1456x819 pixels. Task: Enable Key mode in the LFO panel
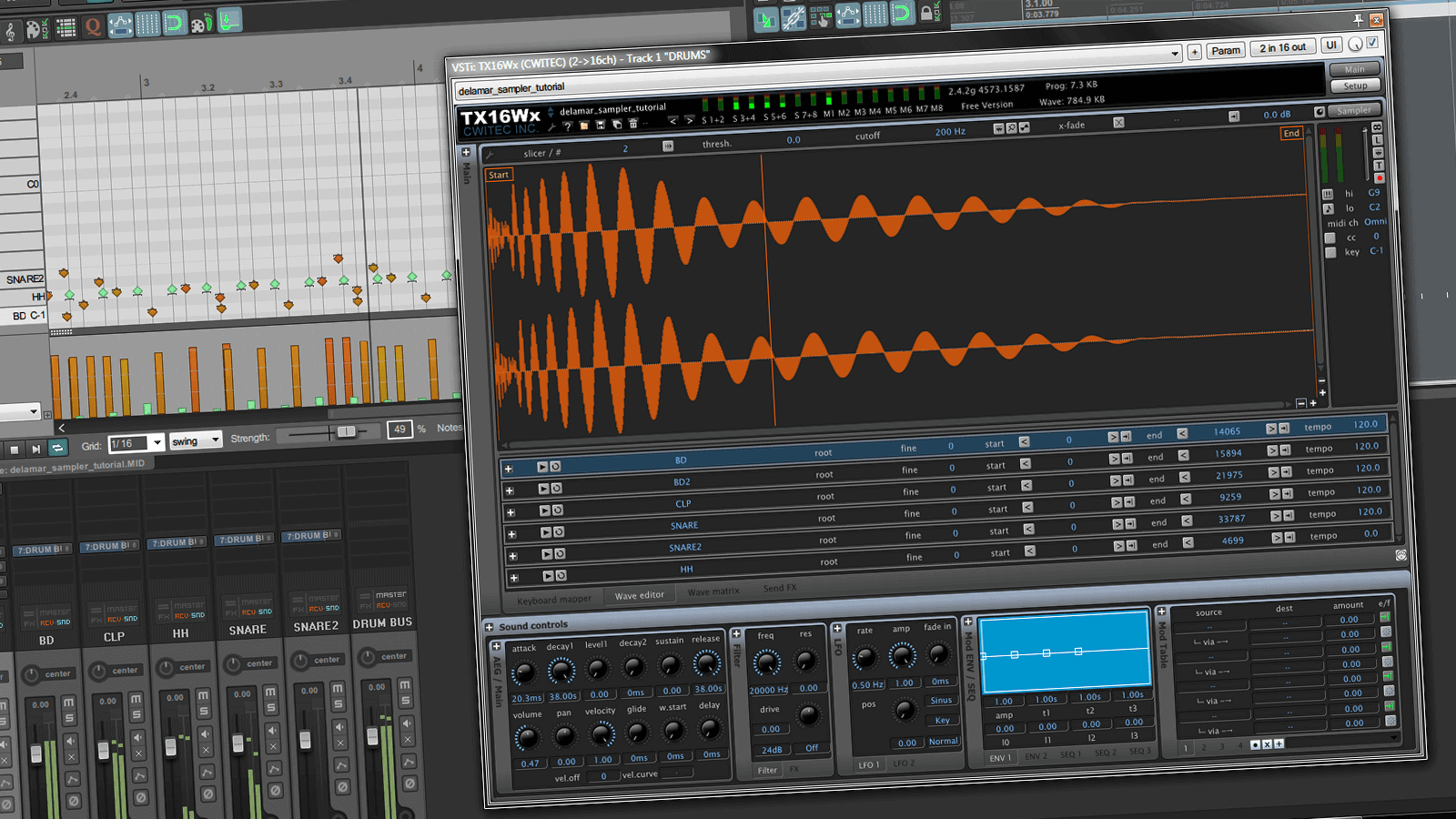click(x=941, y=720)
